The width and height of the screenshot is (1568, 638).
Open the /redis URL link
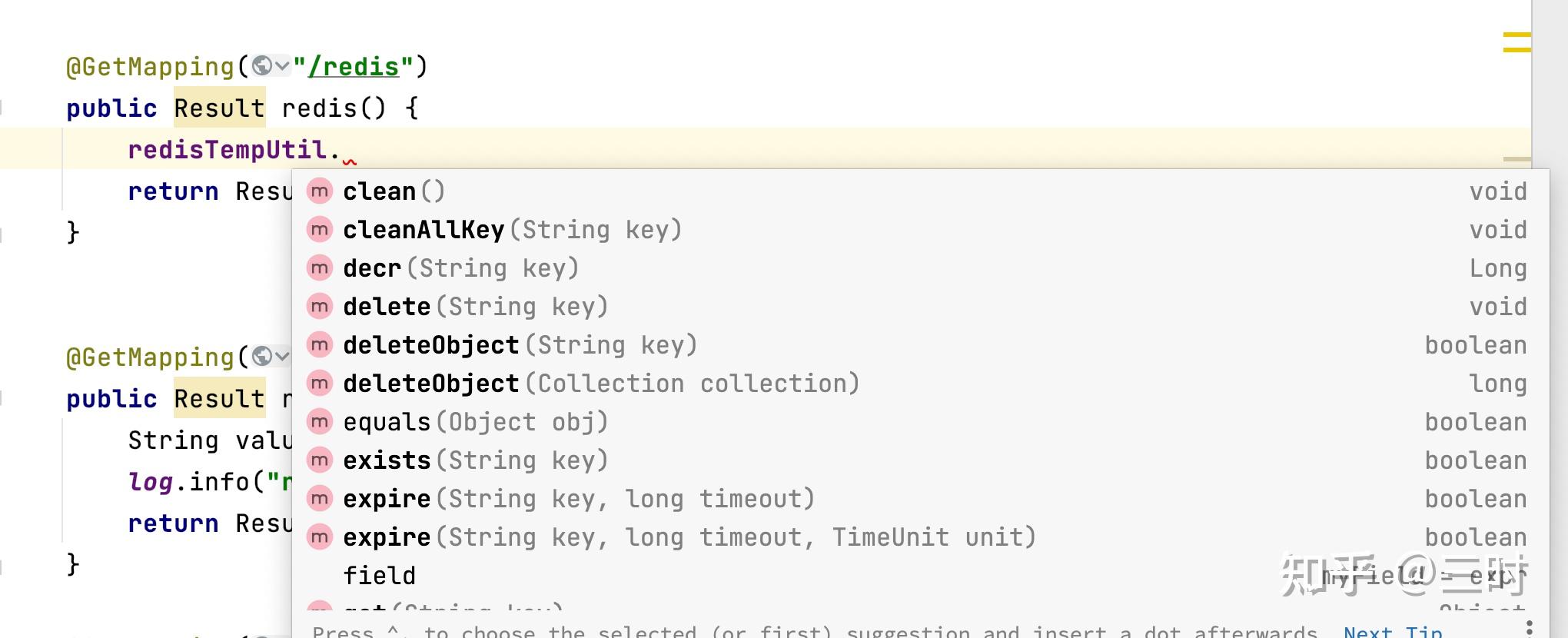(x=354, y=67)
